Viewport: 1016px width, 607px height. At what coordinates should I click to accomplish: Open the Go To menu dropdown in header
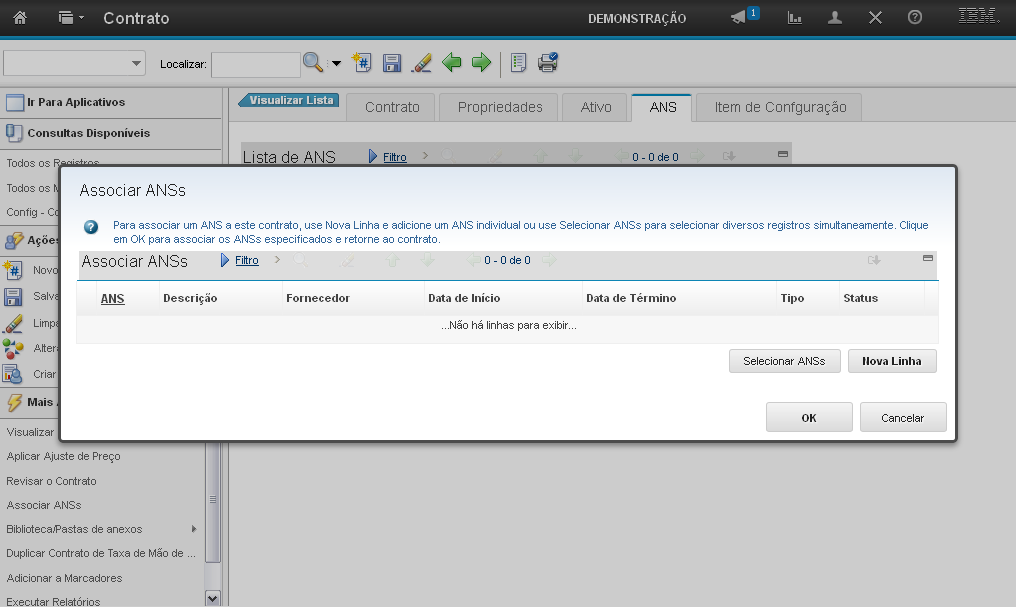71,18
